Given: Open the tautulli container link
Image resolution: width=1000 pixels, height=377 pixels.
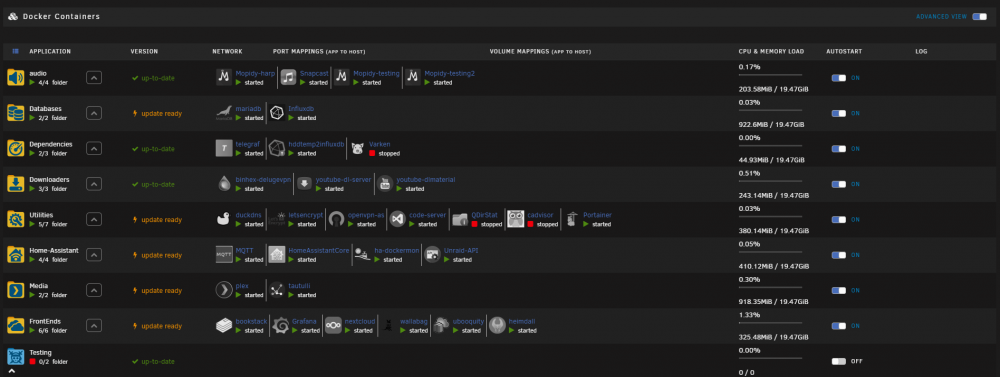Looking at the screenshot, I should tap(299, 286).
